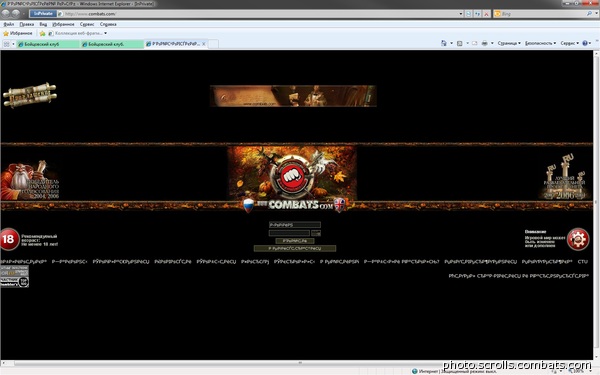This screenshot has width=600, height=375.
Task: Open the Страница command bar menu
Action: click(509, 43)
